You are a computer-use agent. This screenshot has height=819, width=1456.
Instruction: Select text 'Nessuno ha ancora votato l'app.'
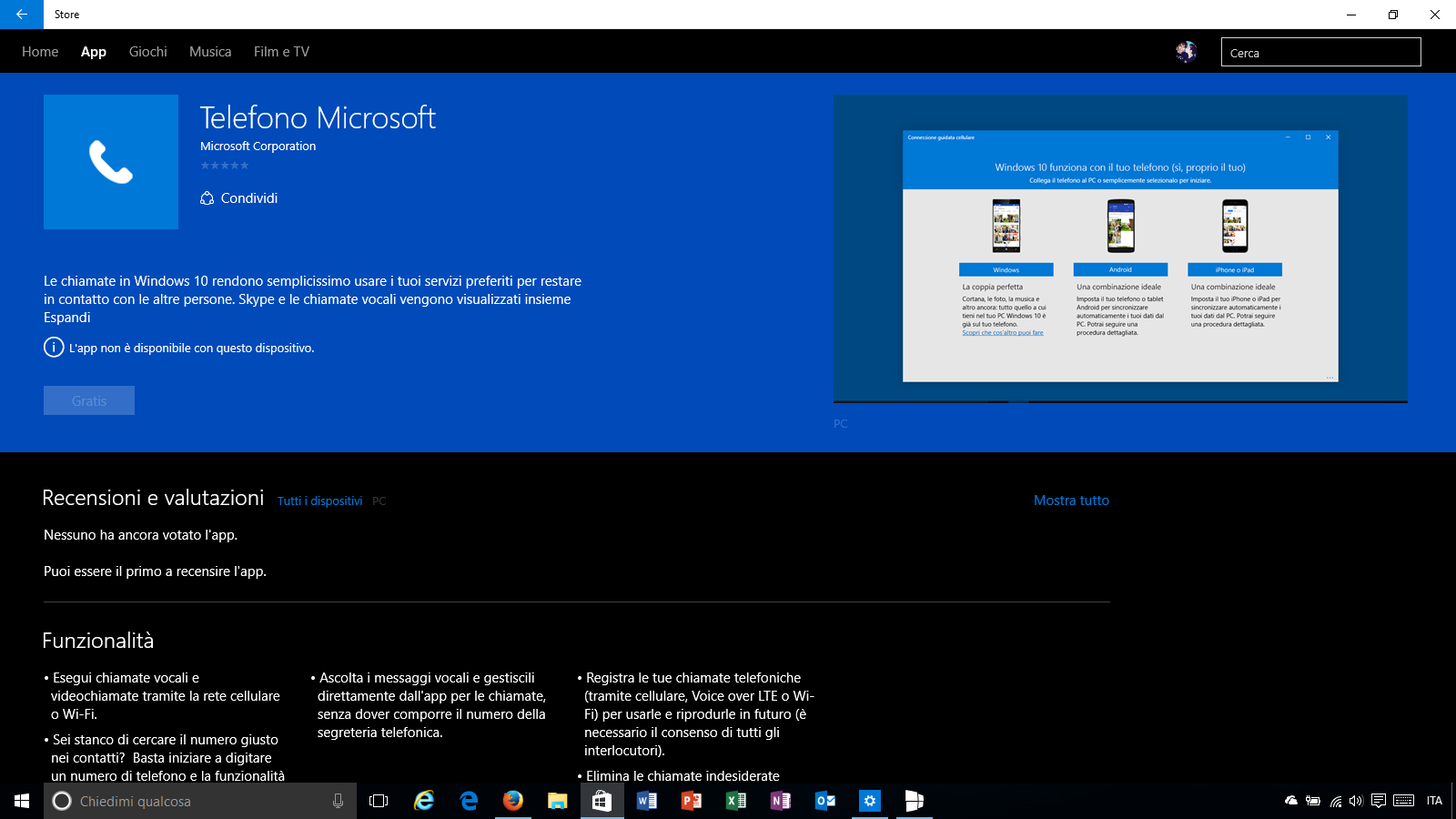tap(140, 535)
